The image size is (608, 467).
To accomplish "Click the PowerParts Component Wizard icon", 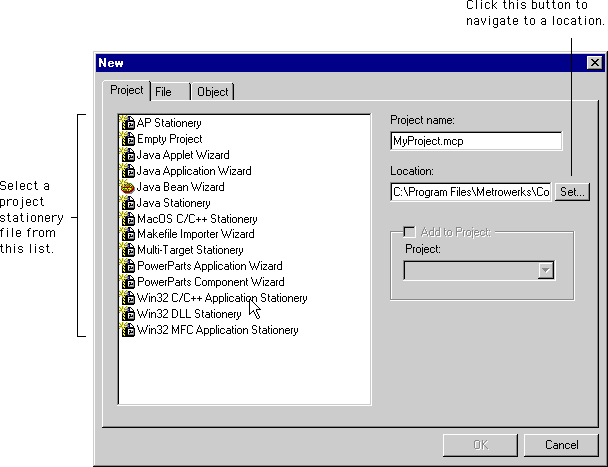I will coord(127,282).
